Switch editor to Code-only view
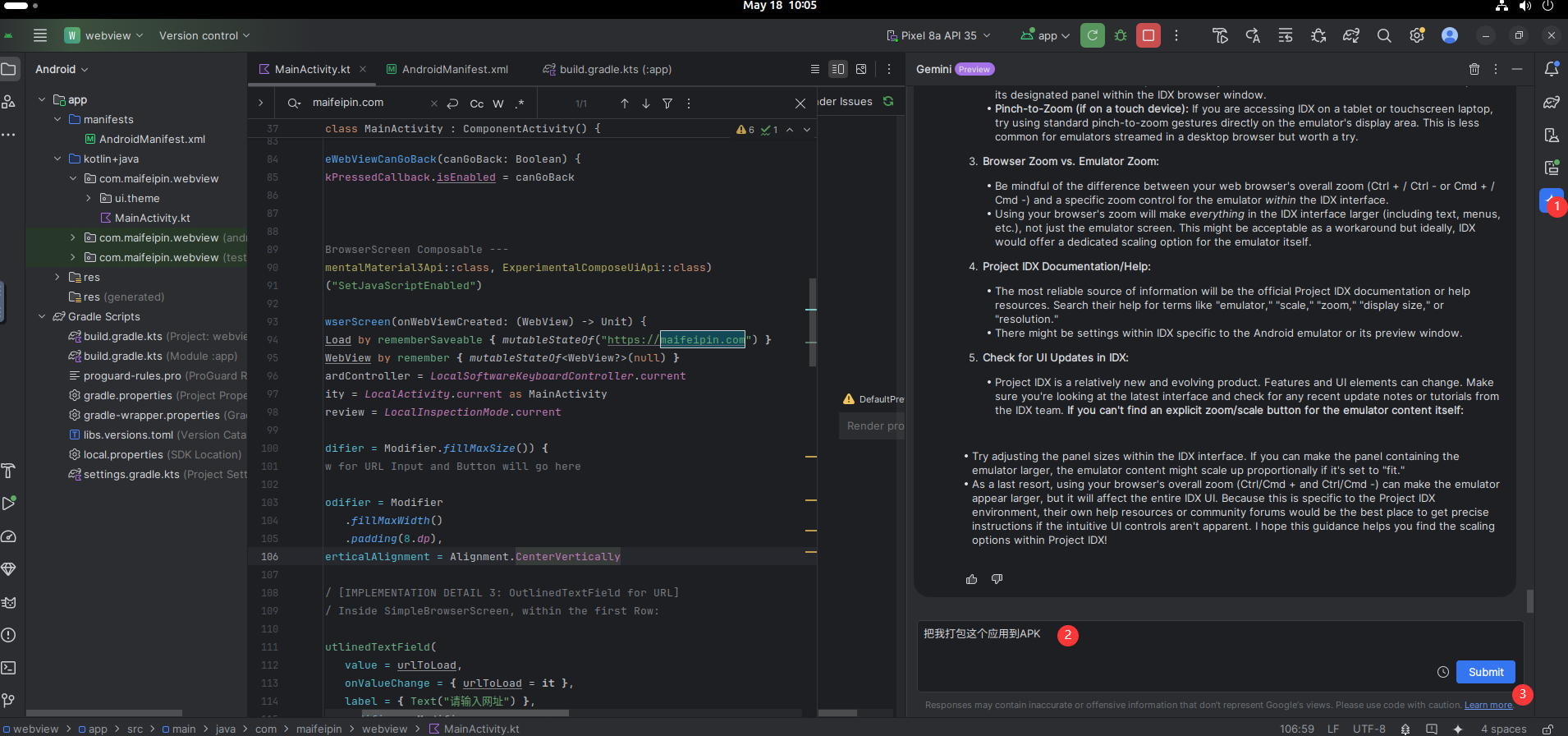The image size is (1568, 736). pyautogui.click(x=815, y=69)
